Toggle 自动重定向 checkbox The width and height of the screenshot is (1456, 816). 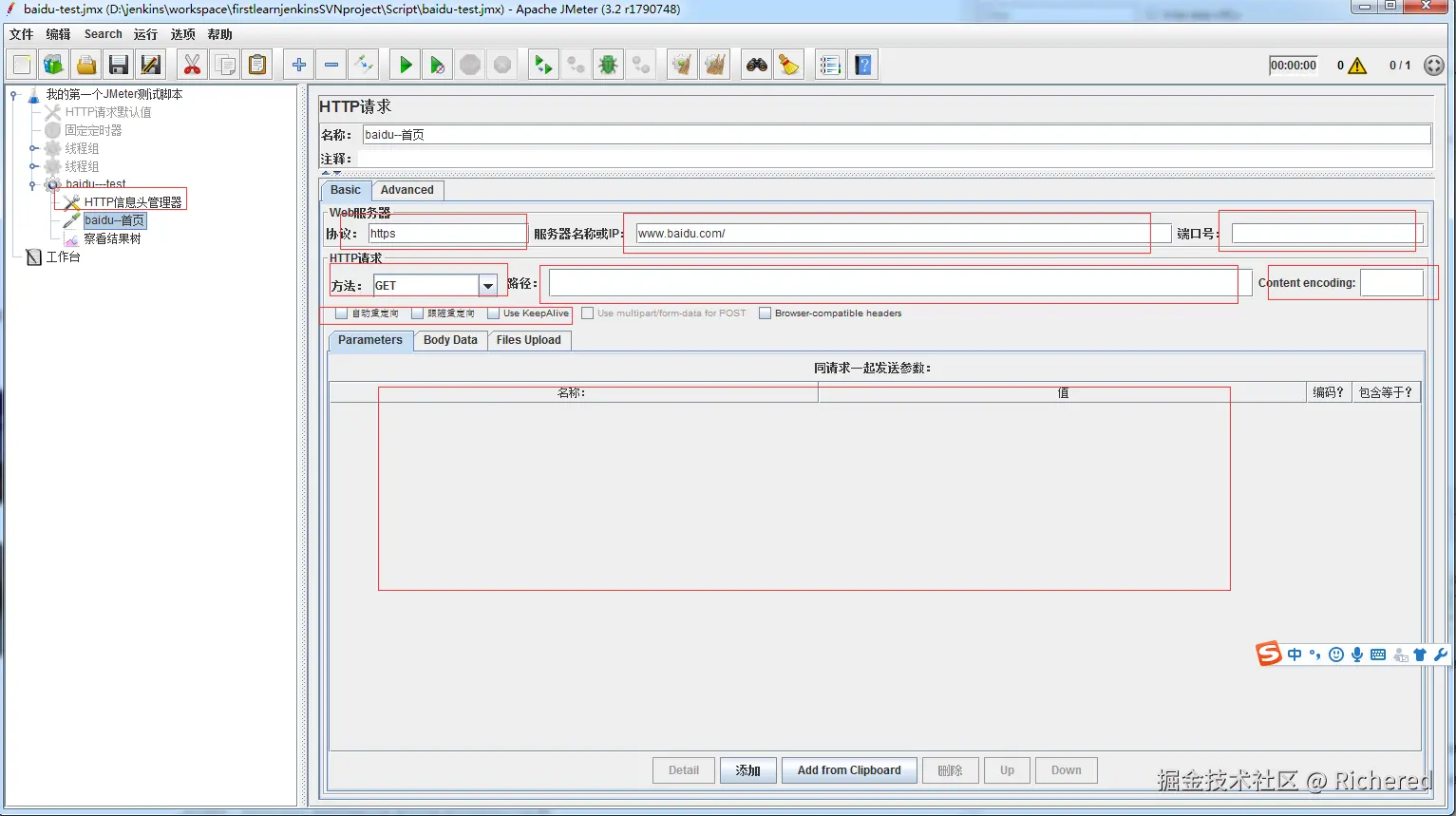click(341, 313)
